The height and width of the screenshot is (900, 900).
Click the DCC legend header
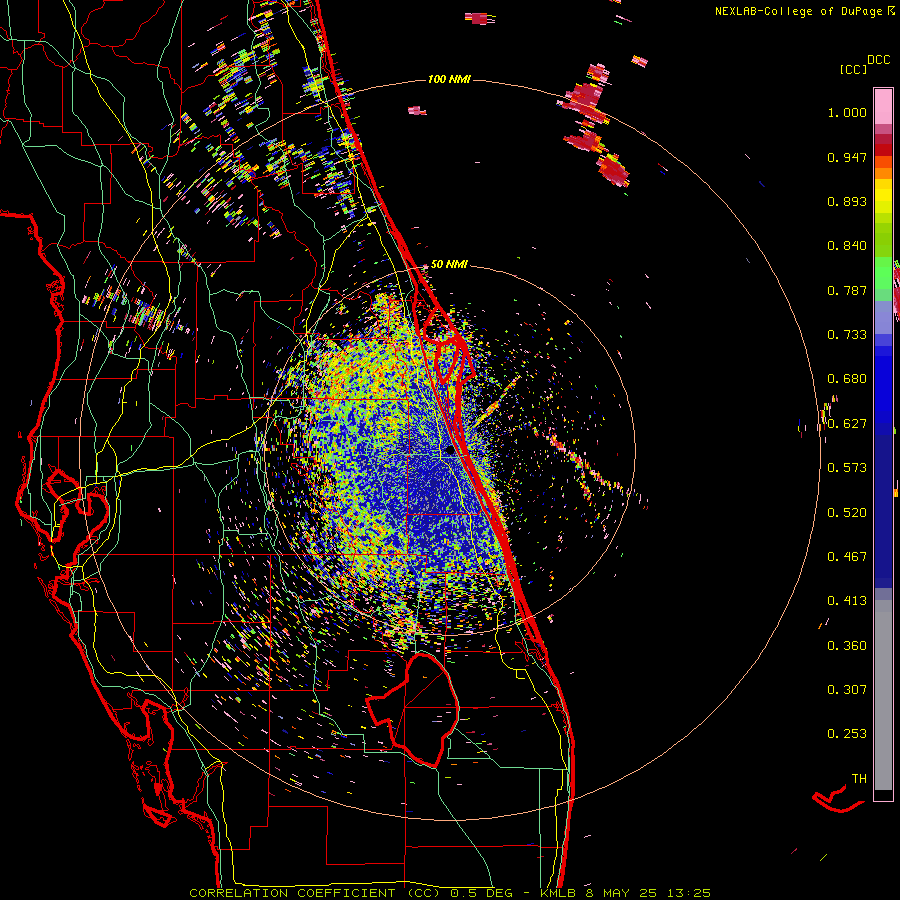[x=878, y=60]
